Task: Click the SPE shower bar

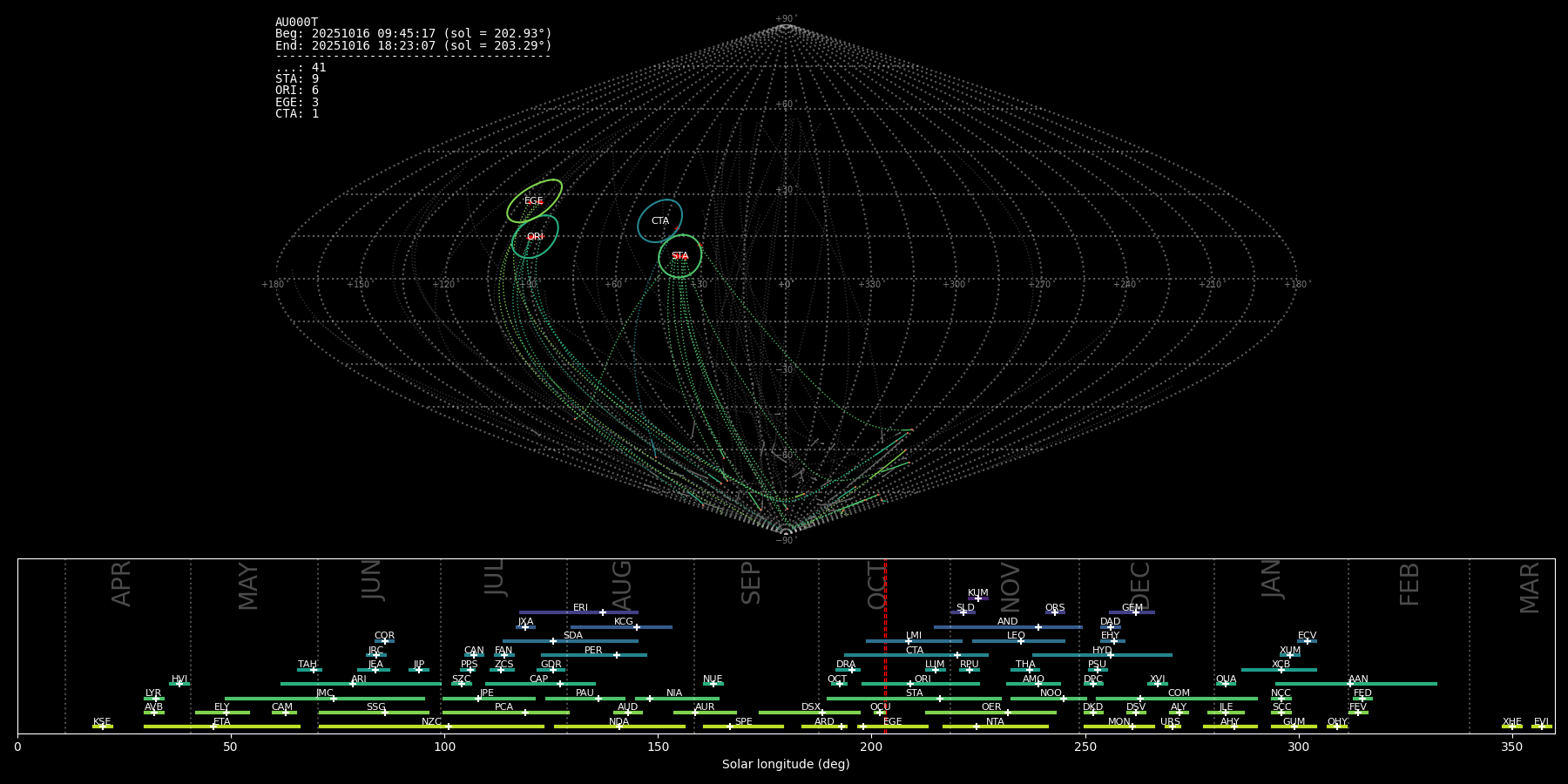Action: point(743,727)
